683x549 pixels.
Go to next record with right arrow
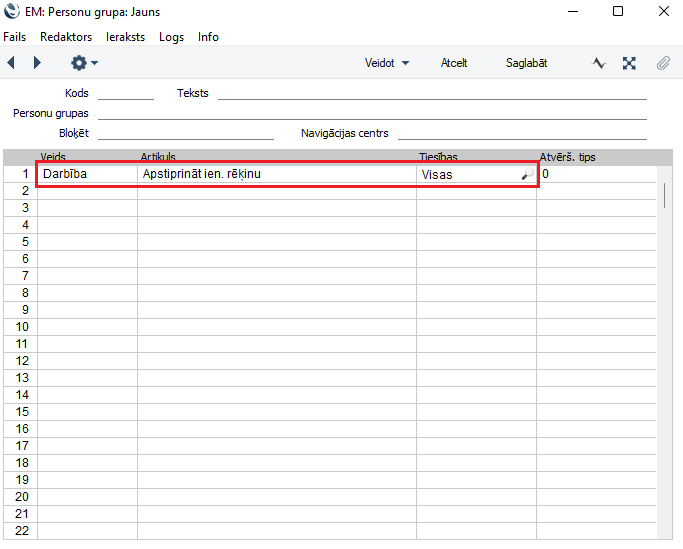click(x=37, y=63)
